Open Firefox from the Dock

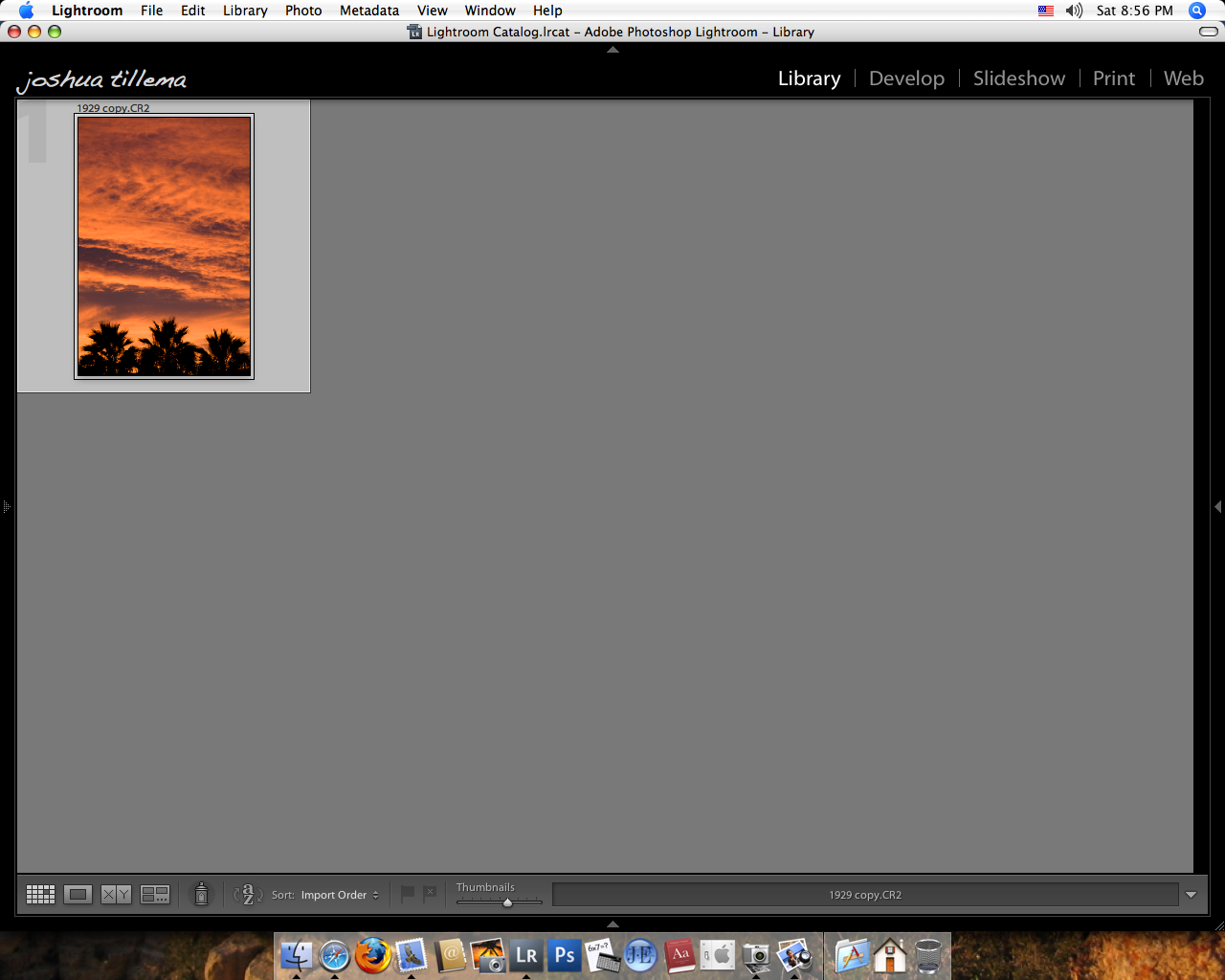tap(373, 955)
